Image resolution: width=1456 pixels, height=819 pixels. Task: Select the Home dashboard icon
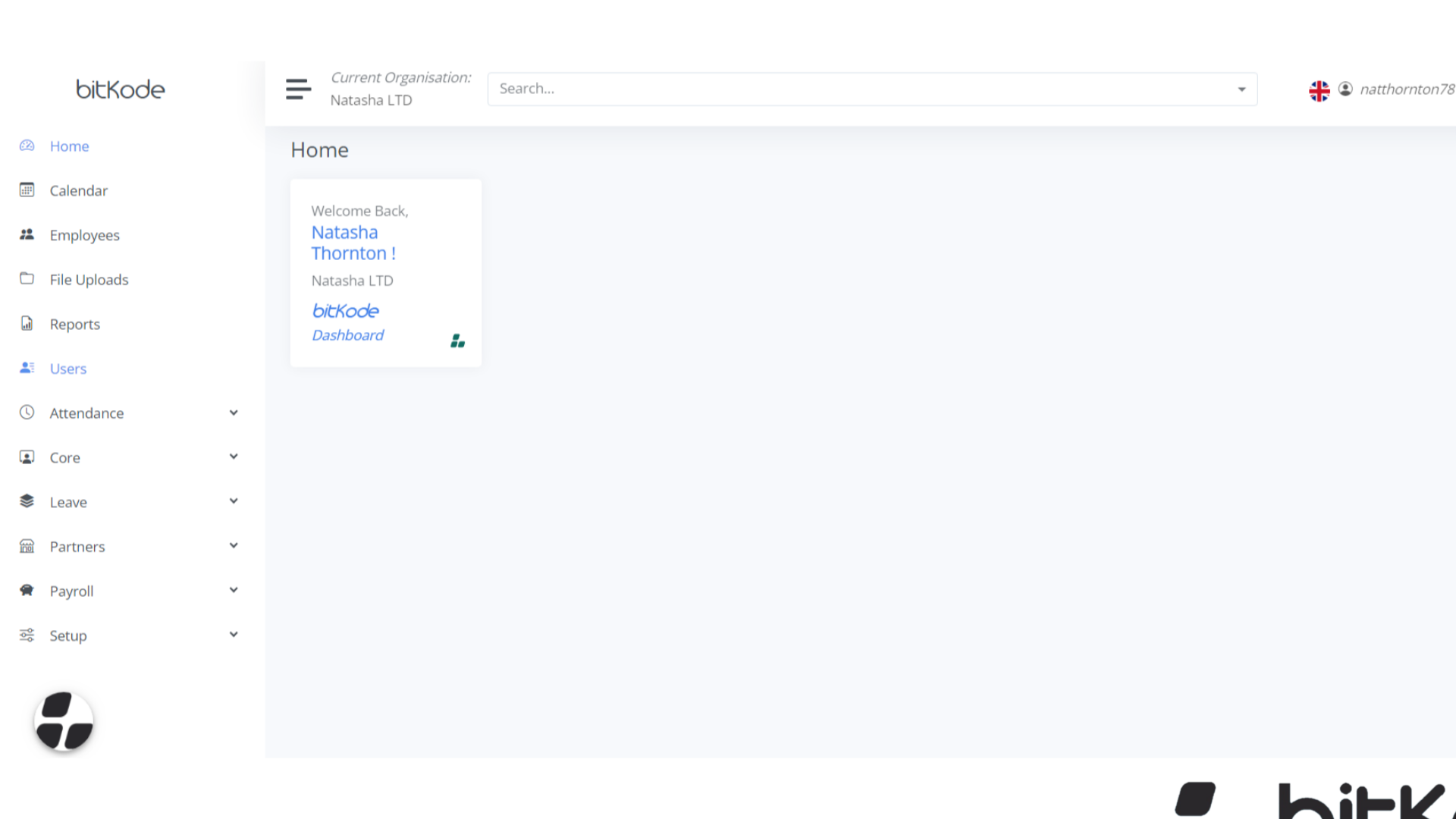27,145
